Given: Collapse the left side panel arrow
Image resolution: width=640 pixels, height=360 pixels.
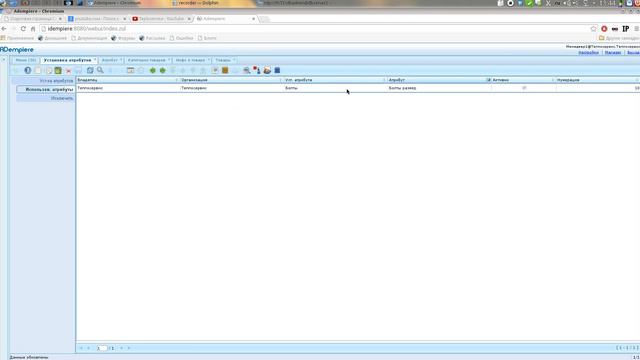Looking at the screenshot, I should pos(4,60).
